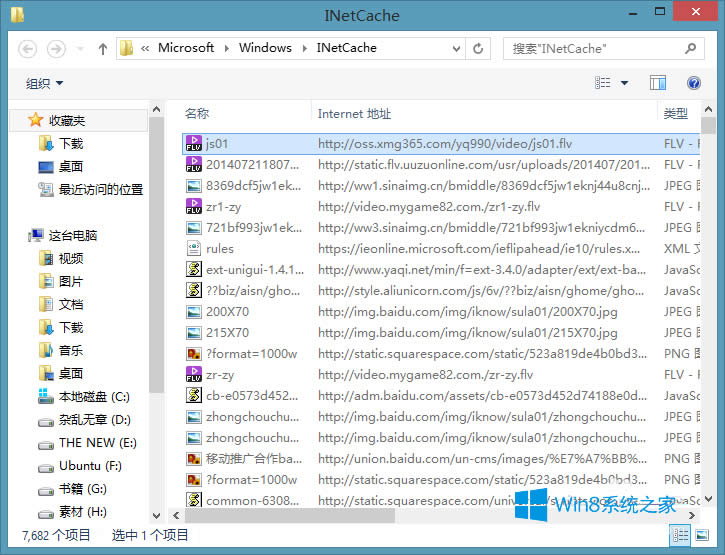Refresh the INetCache folder view
Screen dimensions: 725x555
tap(479, 48)
